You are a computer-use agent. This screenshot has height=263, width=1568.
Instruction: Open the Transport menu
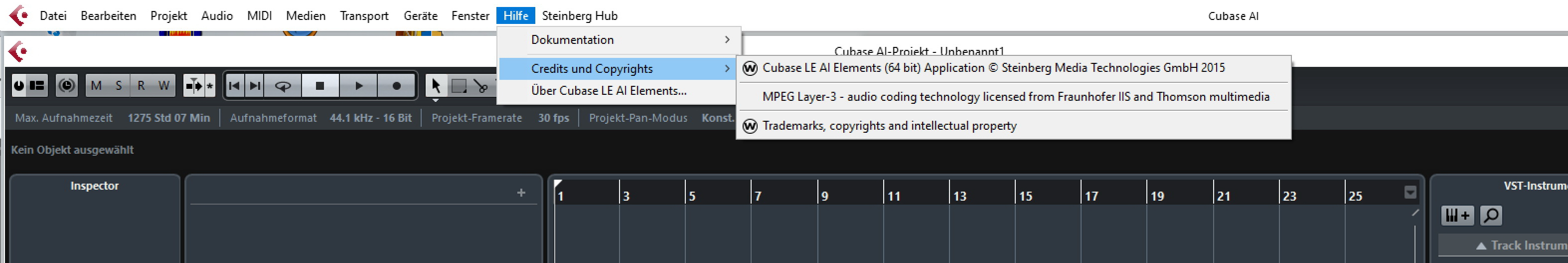click(x=364, y=16)
